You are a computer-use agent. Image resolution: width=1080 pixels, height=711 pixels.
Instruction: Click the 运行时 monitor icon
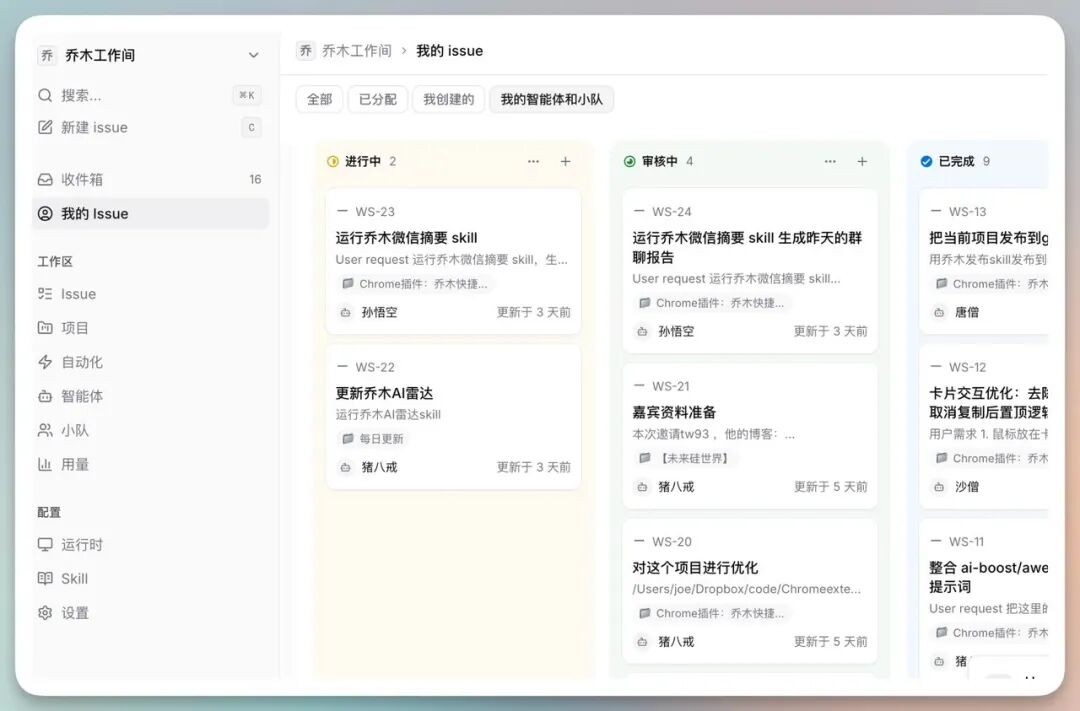tap(45, 544)
